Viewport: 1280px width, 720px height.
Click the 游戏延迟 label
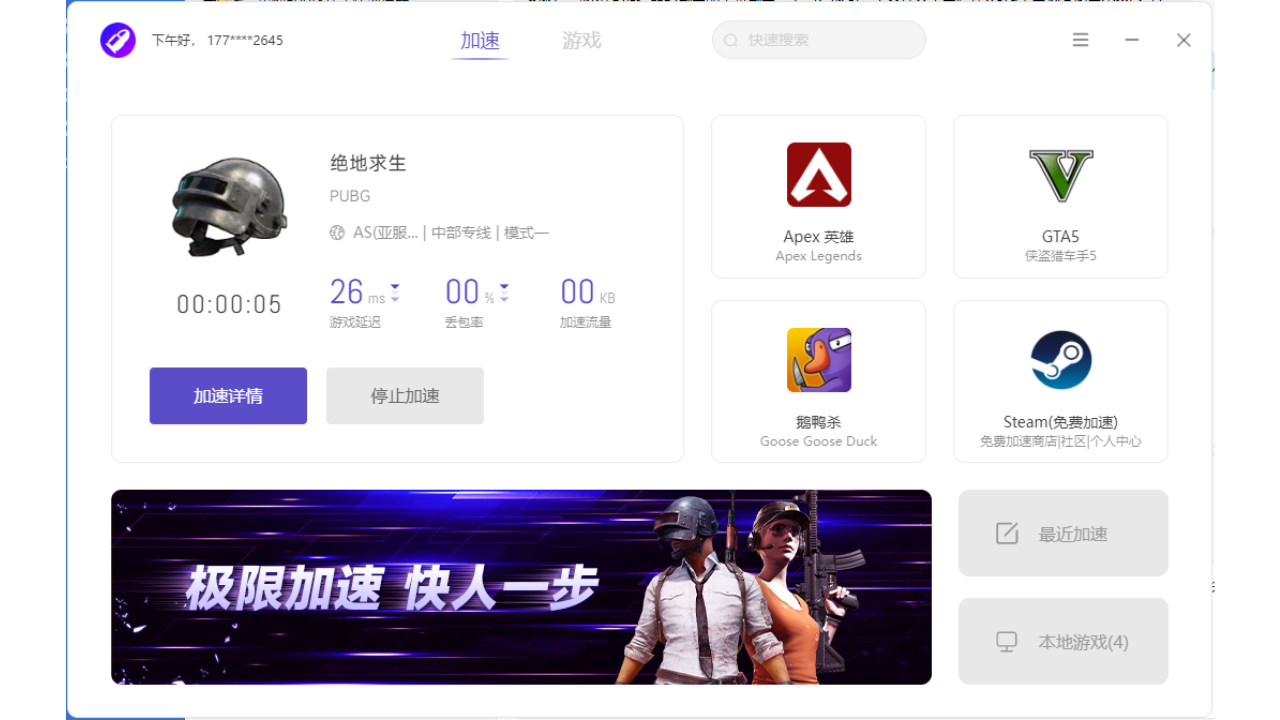355,322
